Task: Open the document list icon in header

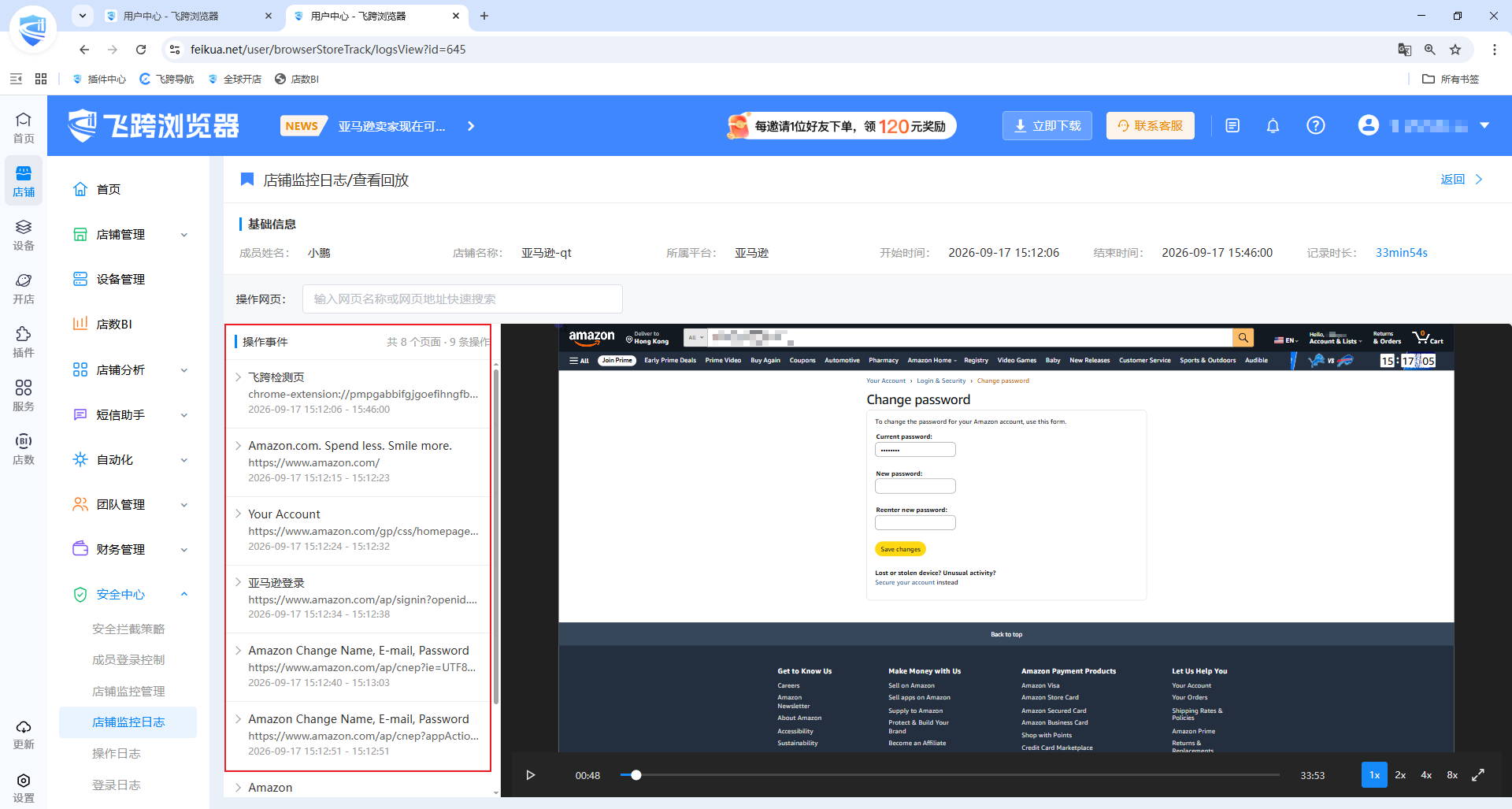Action: (1232, 126)
